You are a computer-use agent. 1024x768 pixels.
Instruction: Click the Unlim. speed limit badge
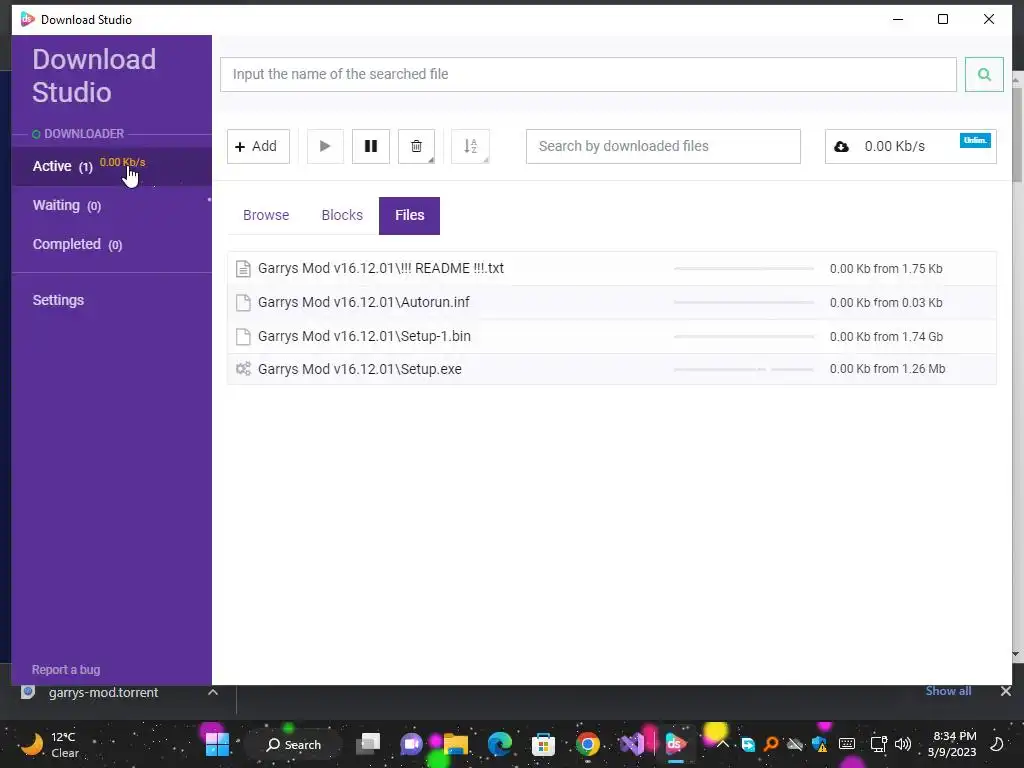[x=975, y=140]
